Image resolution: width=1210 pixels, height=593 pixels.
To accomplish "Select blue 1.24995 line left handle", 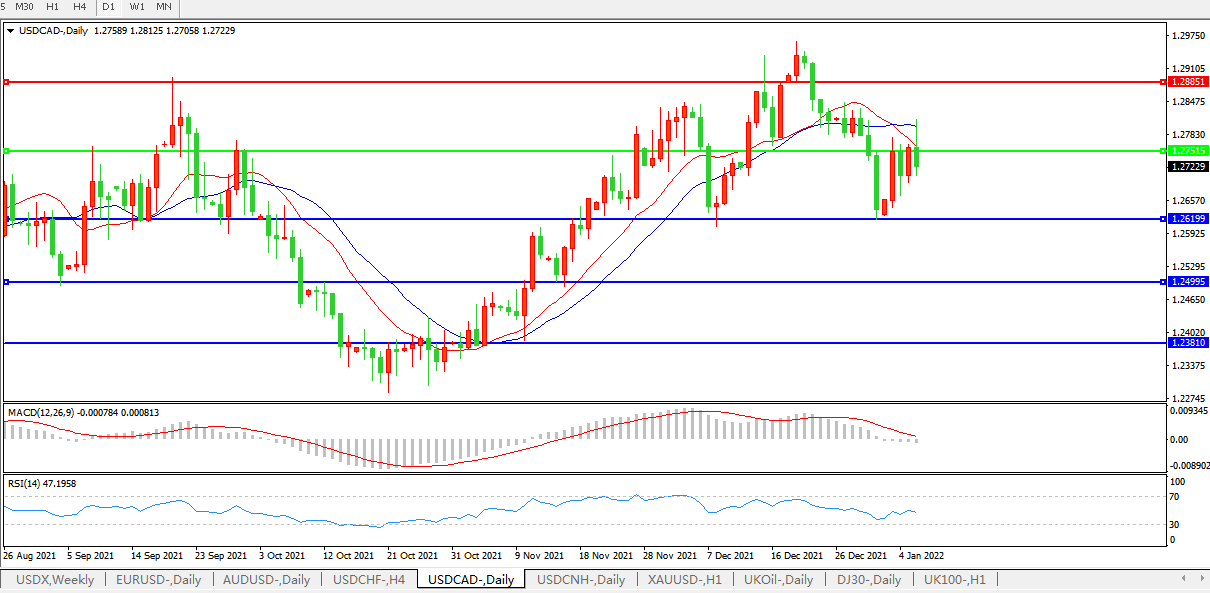I will pos(7,282).
